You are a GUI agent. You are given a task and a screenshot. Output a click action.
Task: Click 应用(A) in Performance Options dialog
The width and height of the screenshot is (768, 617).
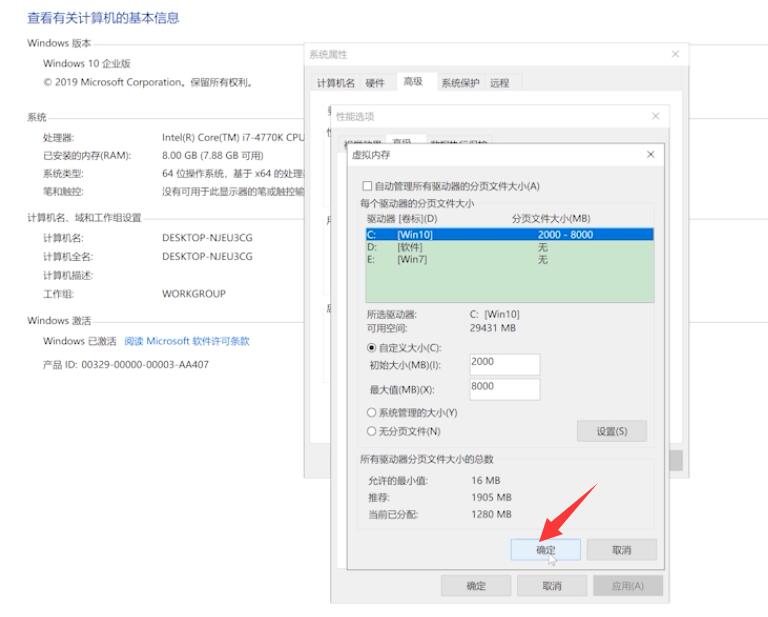[628, 586]
